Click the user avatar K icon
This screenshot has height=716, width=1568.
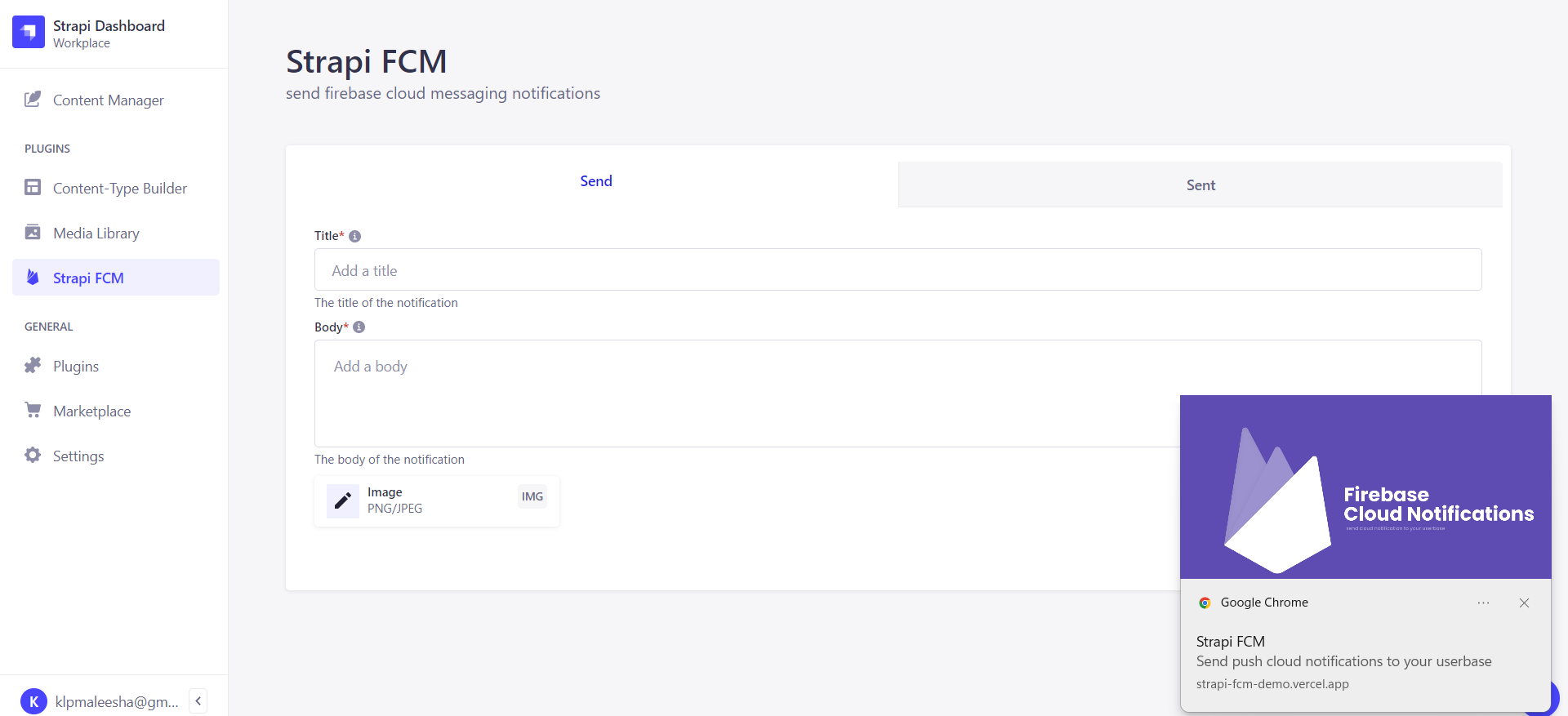pos(33,701)
